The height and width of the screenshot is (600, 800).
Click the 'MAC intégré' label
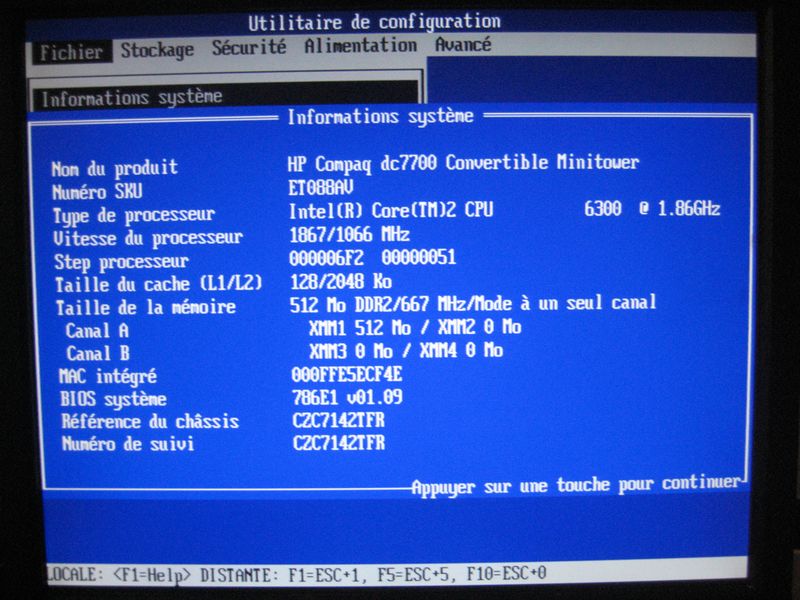108,377
